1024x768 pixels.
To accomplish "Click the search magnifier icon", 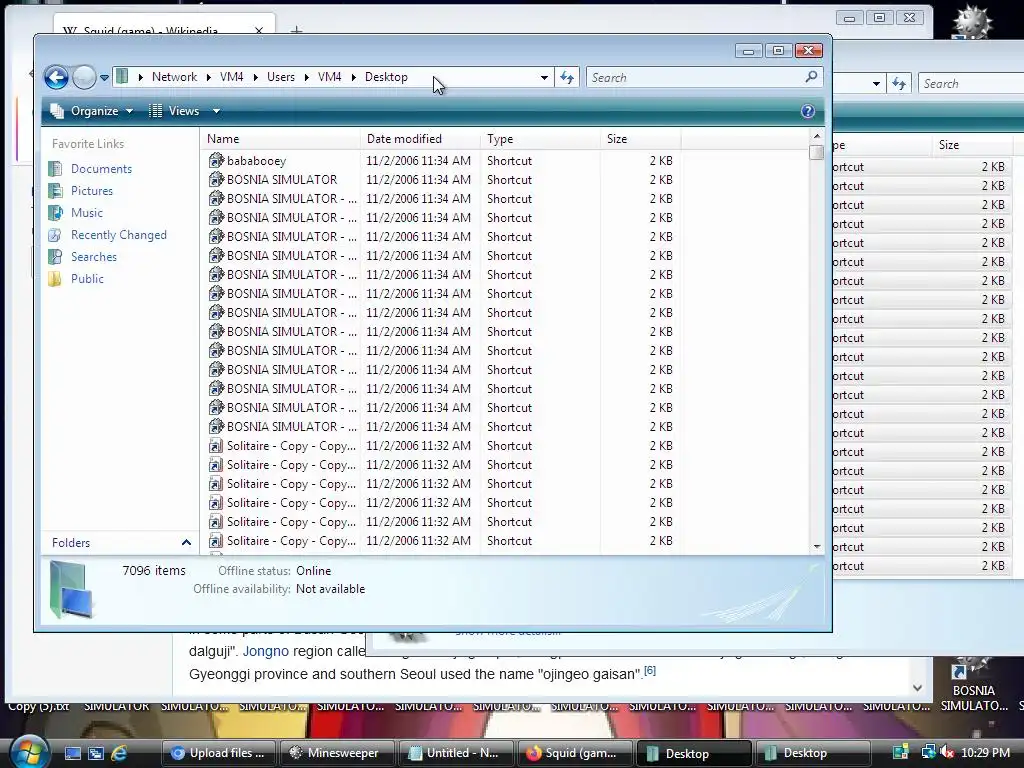I will click(x=811, y=77).
